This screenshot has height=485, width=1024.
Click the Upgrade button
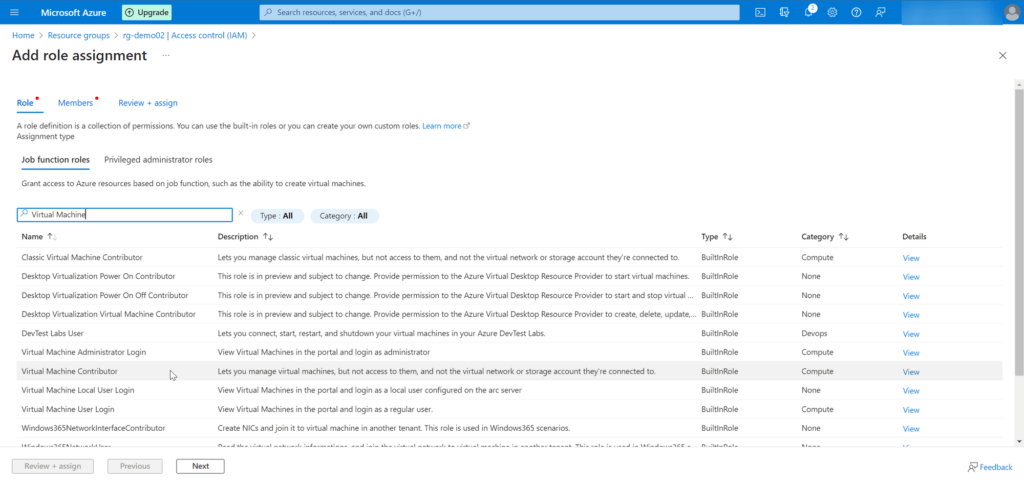[147, 12]
